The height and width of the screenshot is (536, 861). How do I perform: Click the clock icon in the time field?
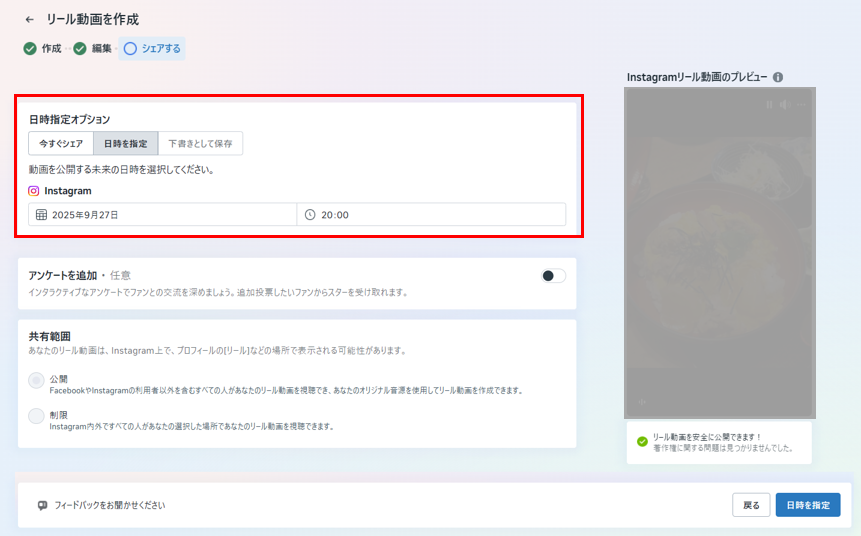310,214
